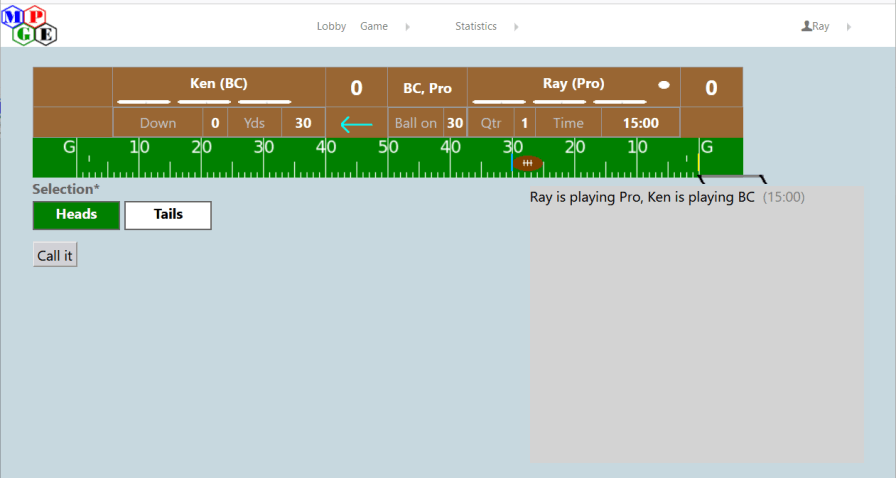Image resolution: width=896 pixels, height=478 pixels.
Task: Click the 50 yard line marker
Action: pyautogui.click(x=388, y=148)
